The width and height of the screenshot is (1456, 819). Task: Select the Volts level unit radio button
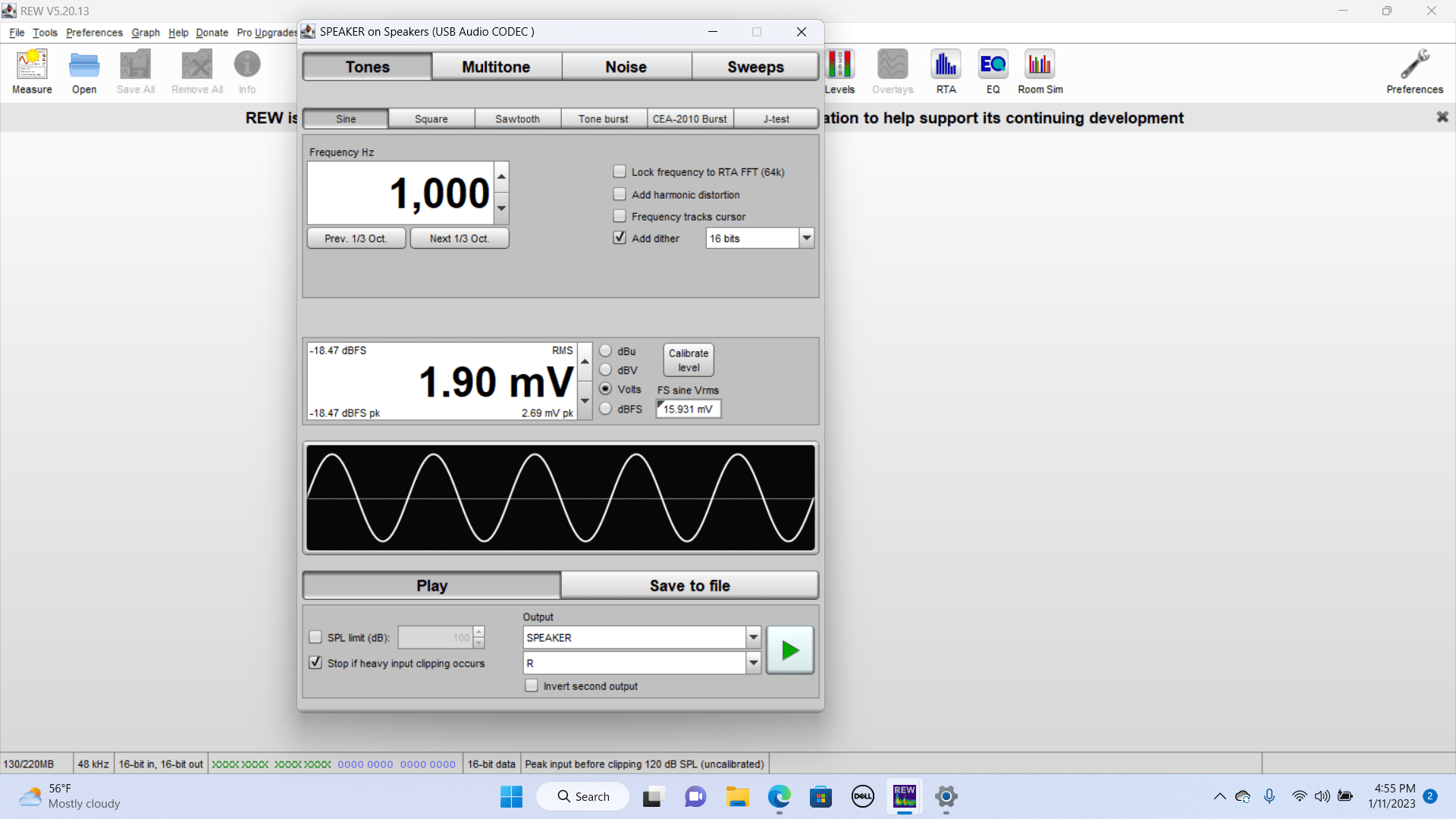coord(606,389)
